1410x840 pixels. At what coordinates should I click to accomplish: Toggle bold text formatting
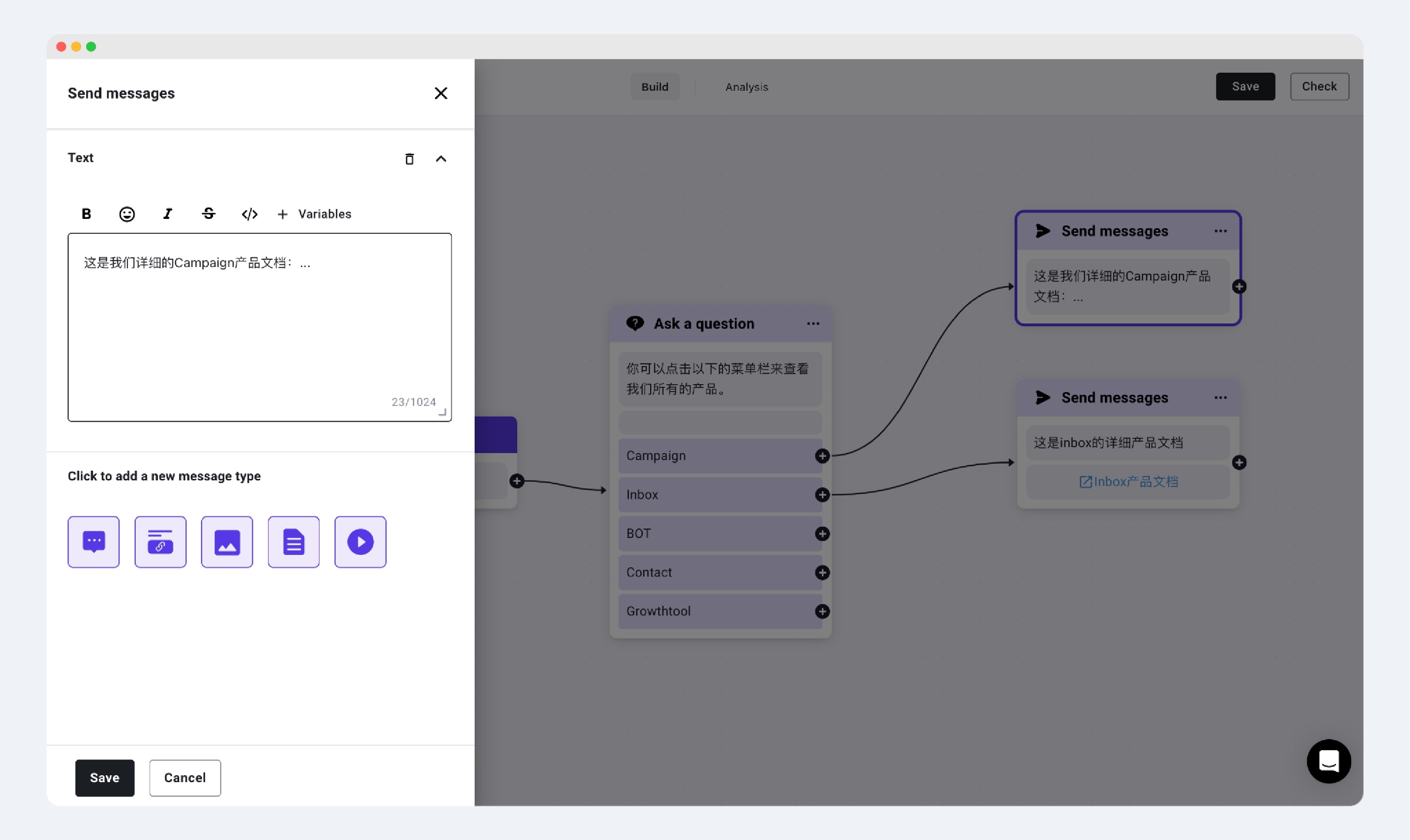(86, 214)
